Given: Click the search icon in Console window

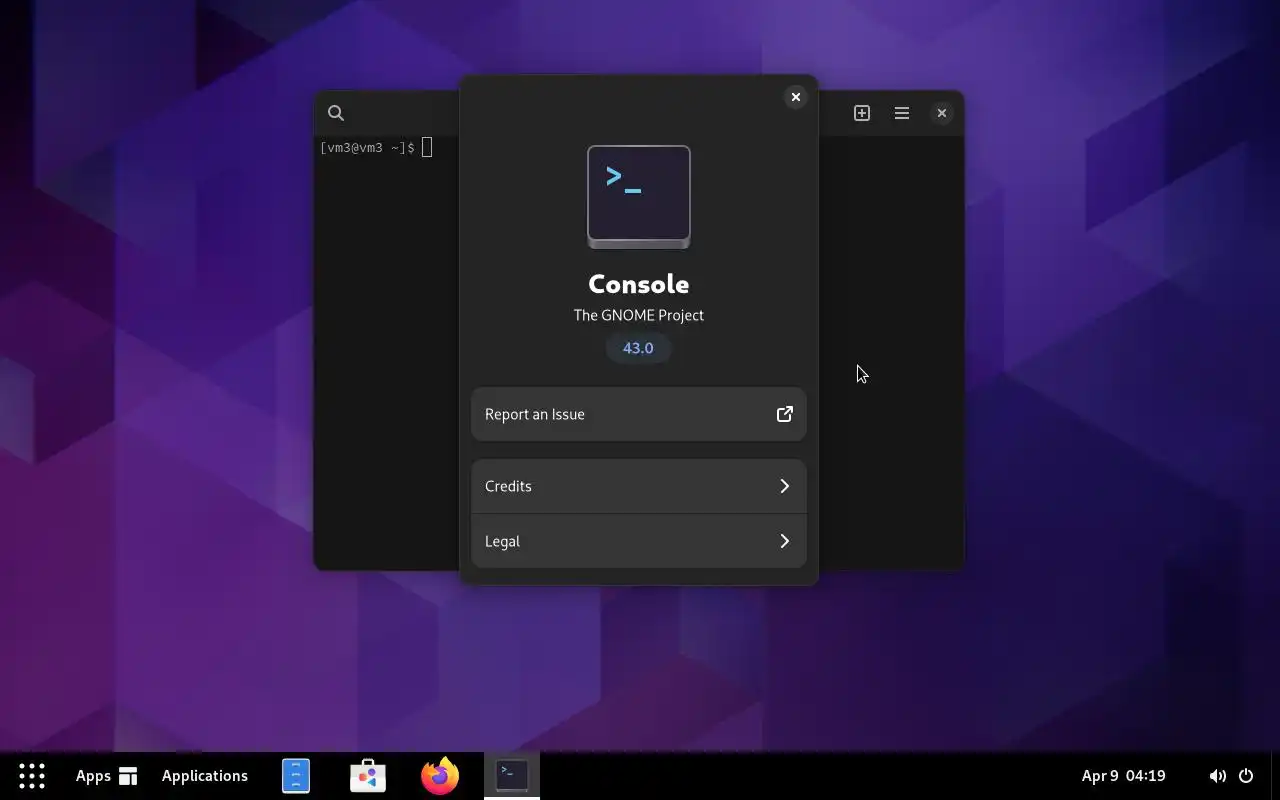Looking at the screenshot, I should point(336,113).
